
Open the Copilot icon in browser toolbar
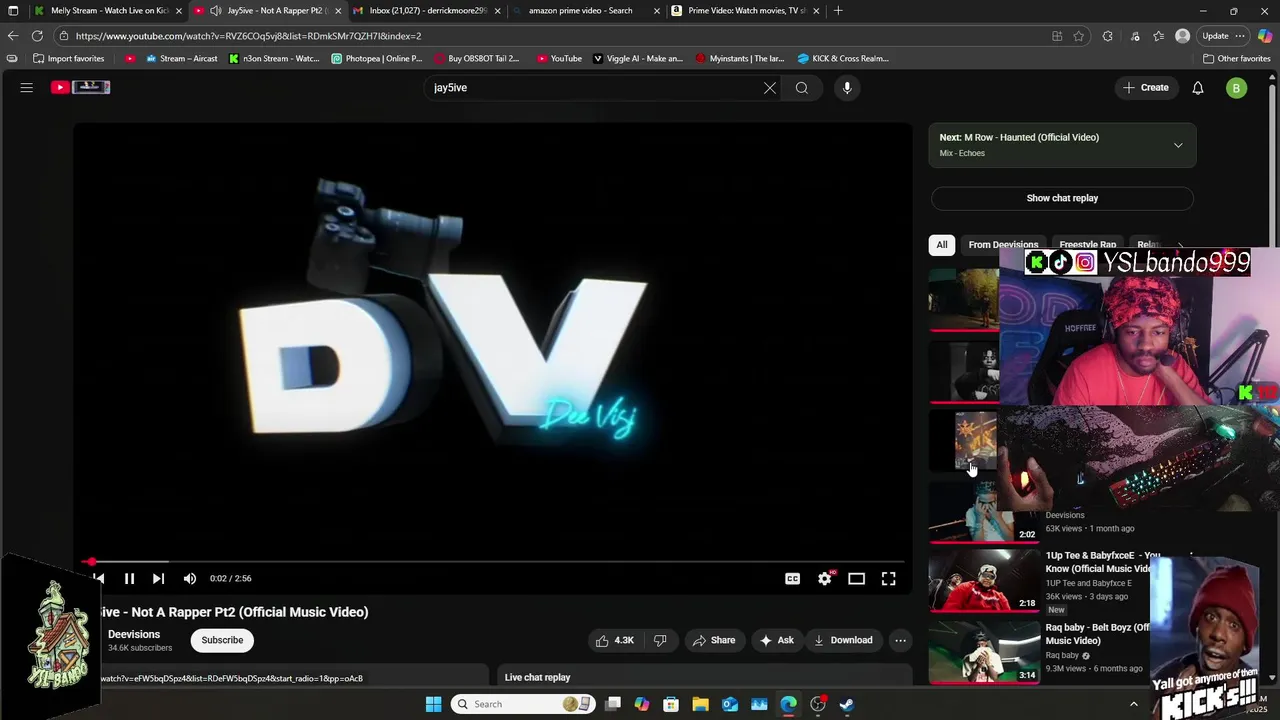point(1265,36)
